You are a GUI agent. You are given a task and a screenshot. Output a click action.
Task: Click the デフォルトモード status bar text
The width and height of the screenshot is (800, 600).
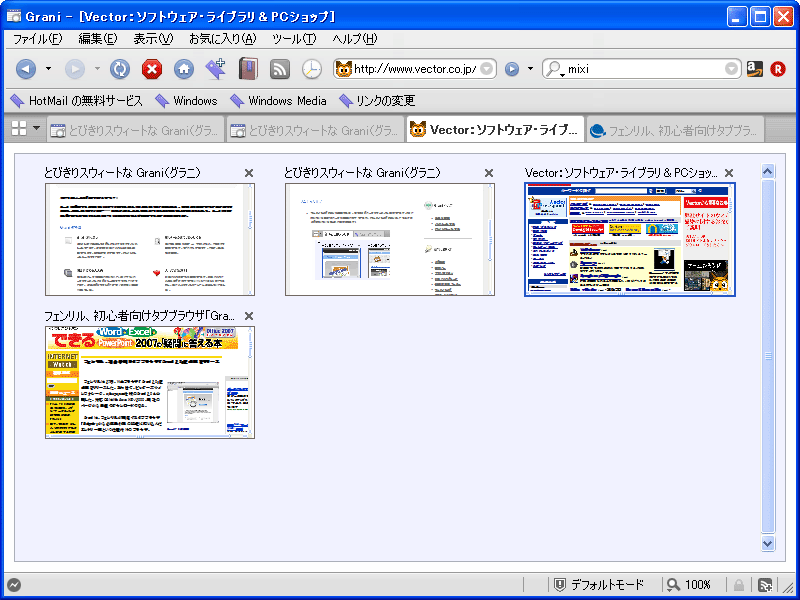click(607, 585)
